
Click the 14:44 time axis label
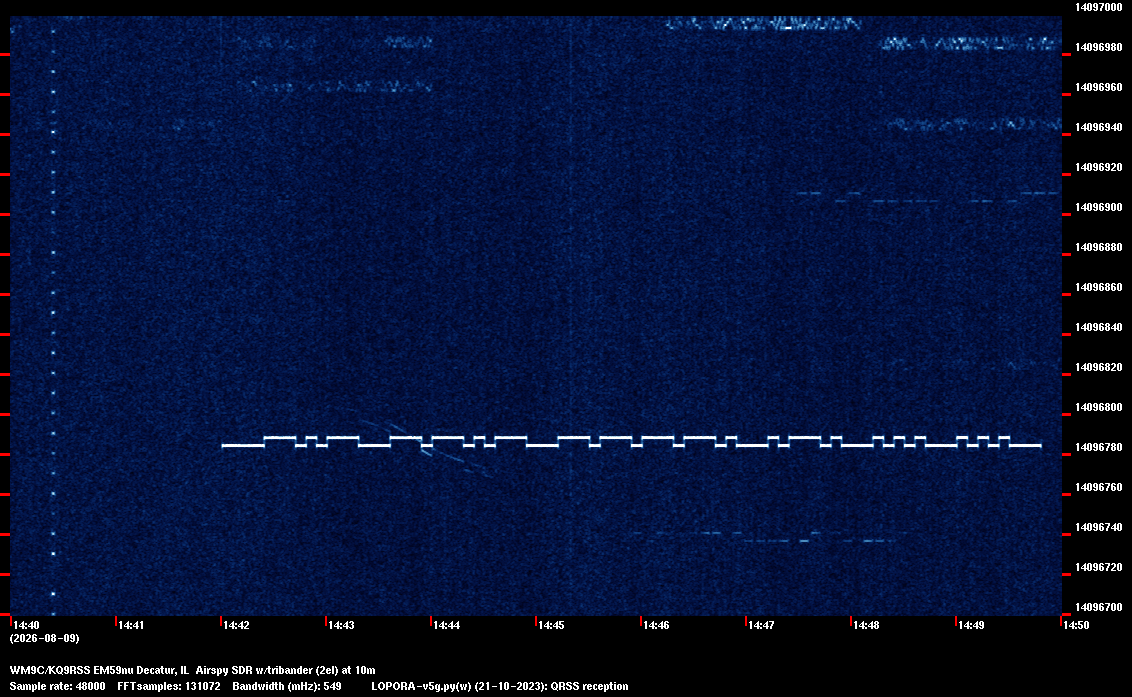point(446,625)
